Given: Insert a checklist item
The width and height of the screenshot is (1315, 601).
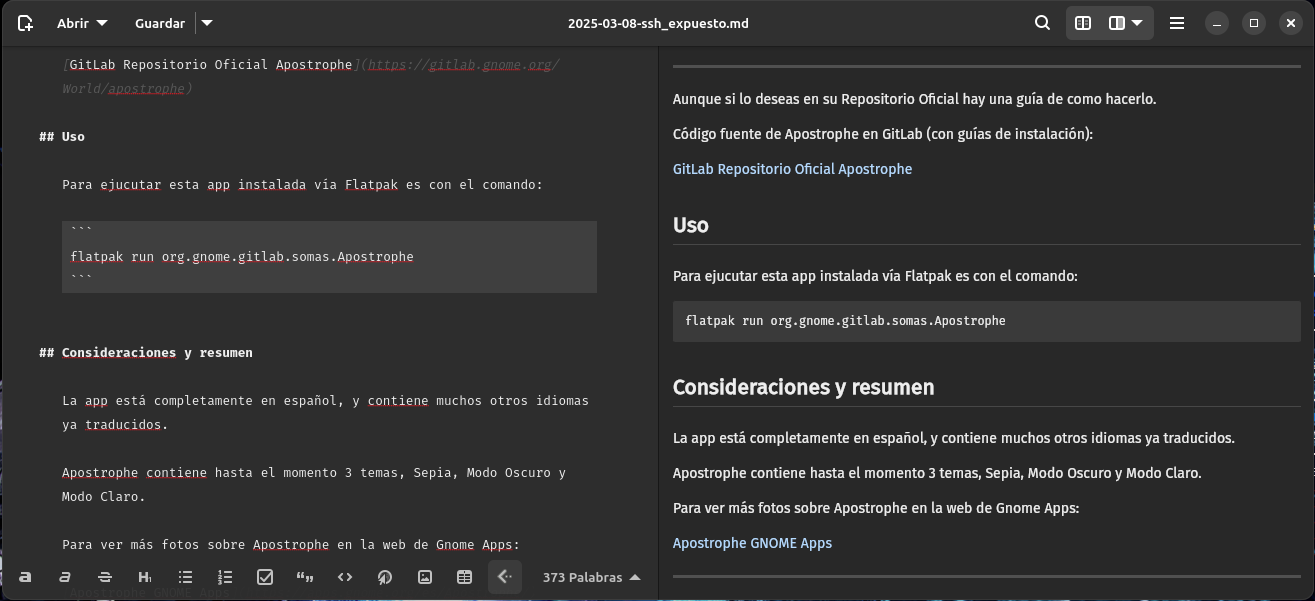Looking at the screenshot, I should 265,577.
